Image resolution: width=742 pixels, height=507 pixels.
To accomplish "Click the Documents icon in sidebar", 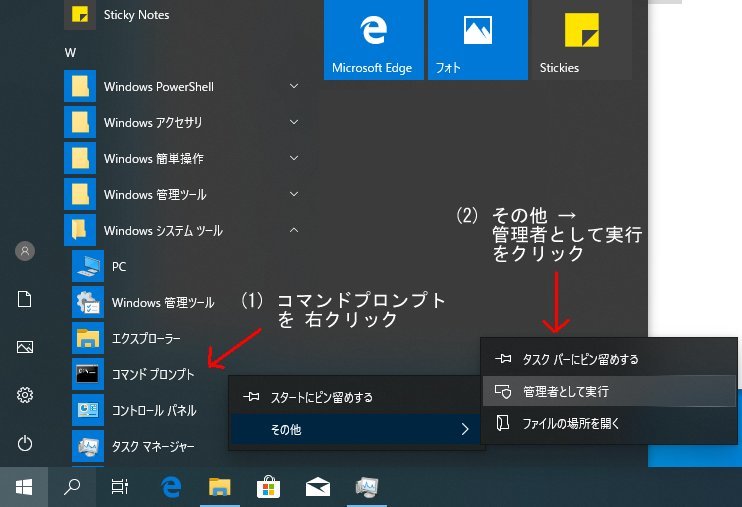I will [x=25, y=299].
